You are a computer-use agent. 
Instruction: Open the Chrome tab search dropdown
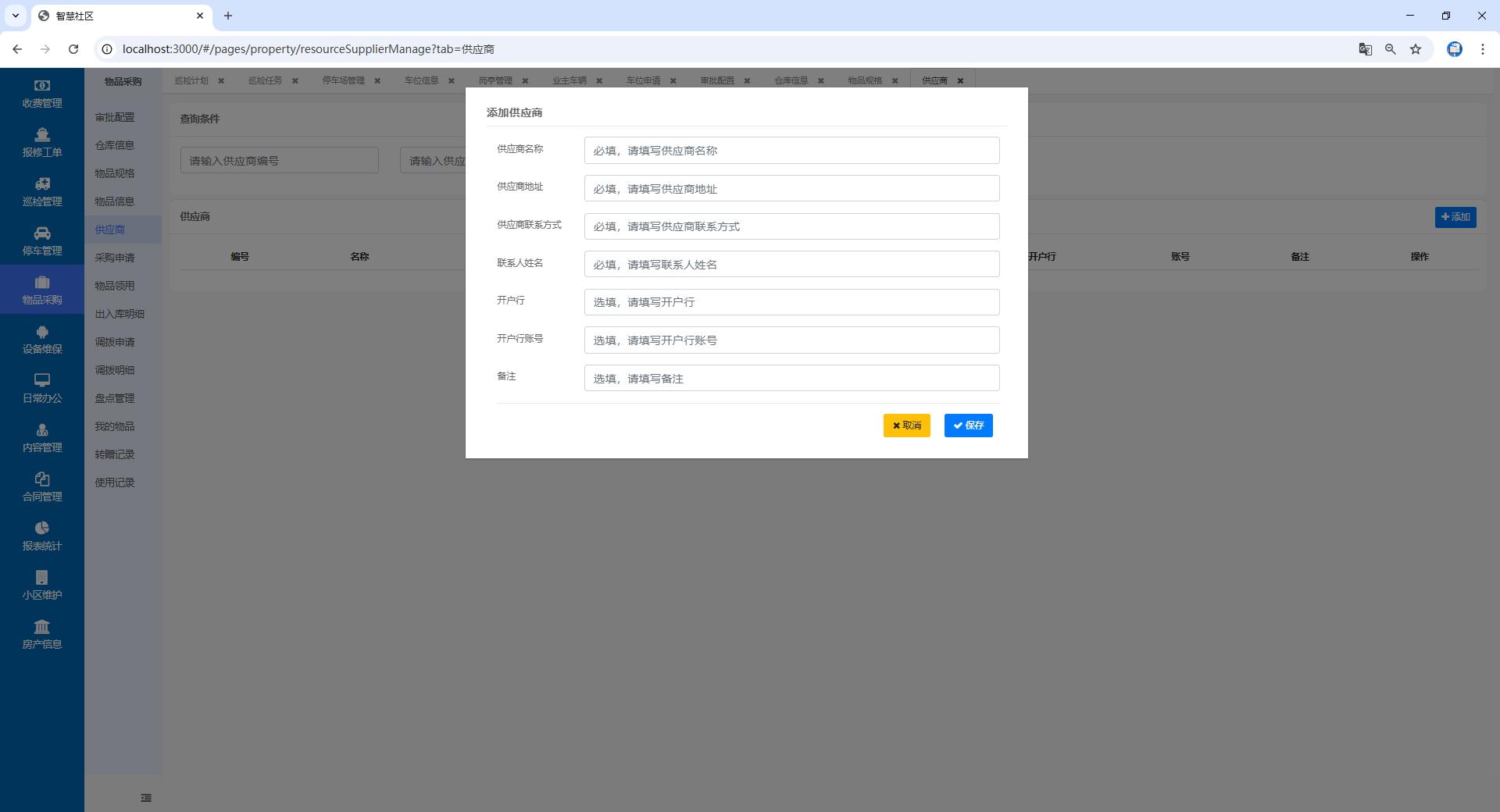15,16
